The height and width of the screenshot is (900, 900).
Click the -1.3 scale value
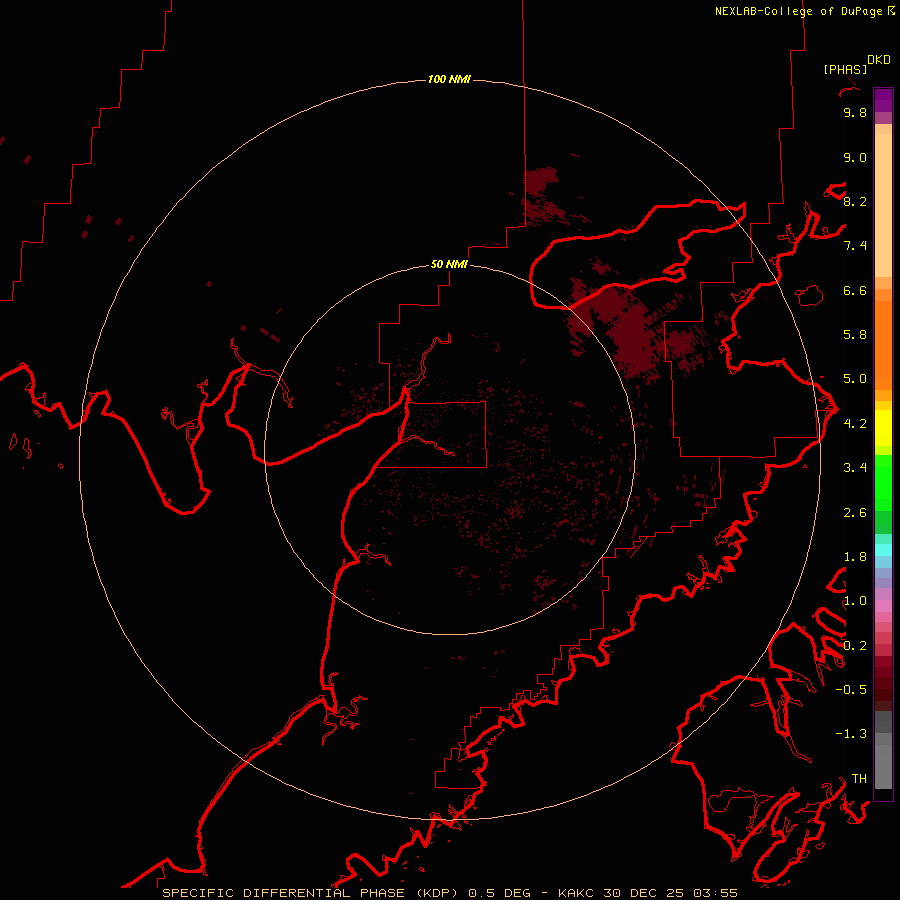[x=851, y=734]
